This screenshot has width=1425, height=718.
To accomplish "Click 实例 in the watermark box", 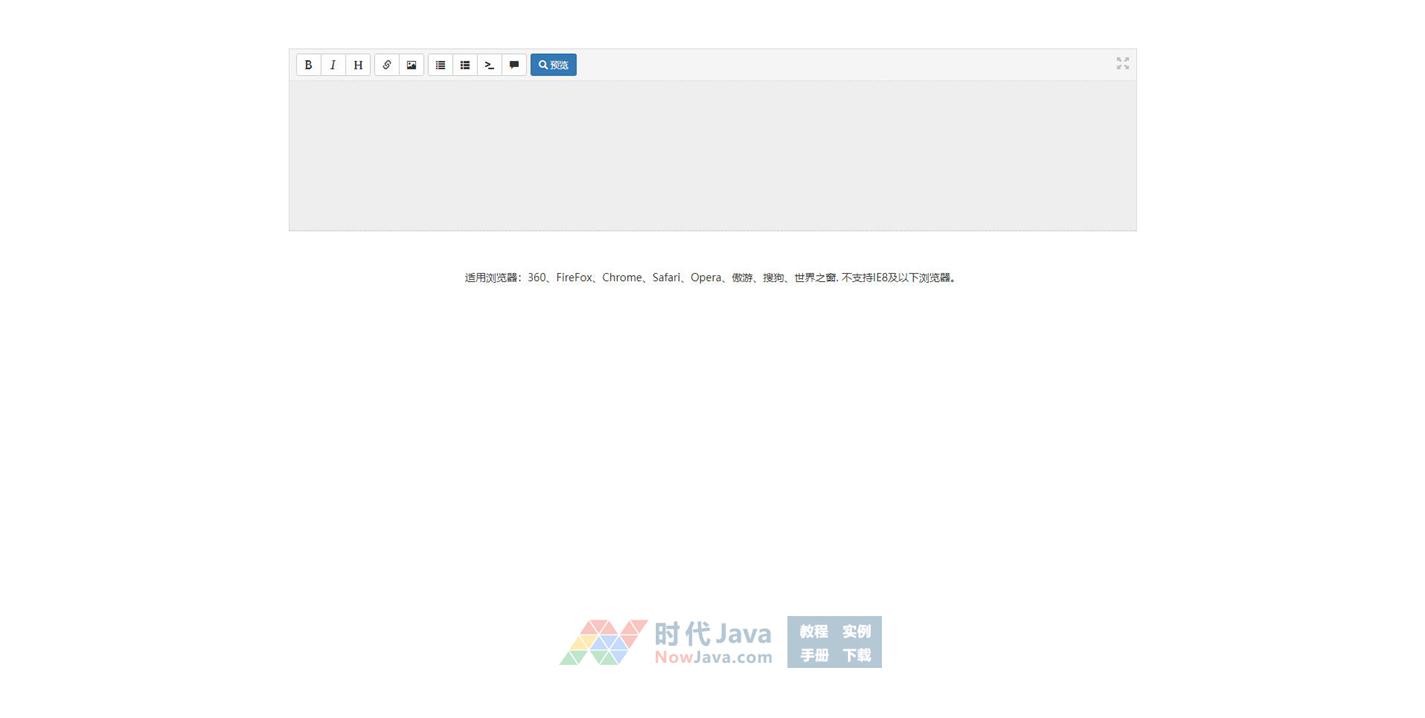I will [x=856, y=631].
